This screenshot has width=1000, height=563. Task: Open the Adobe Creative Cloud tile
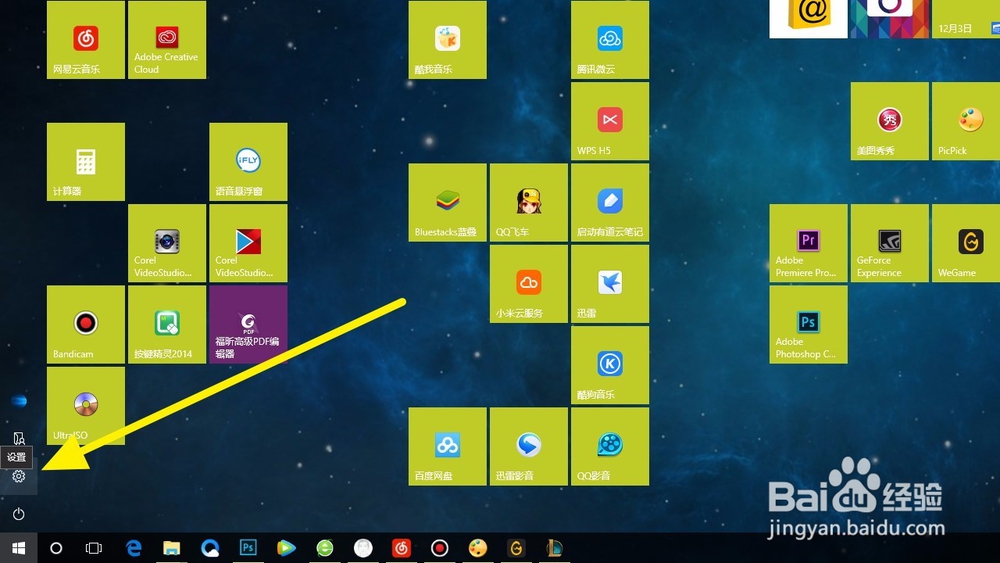(x=167, y=40)
